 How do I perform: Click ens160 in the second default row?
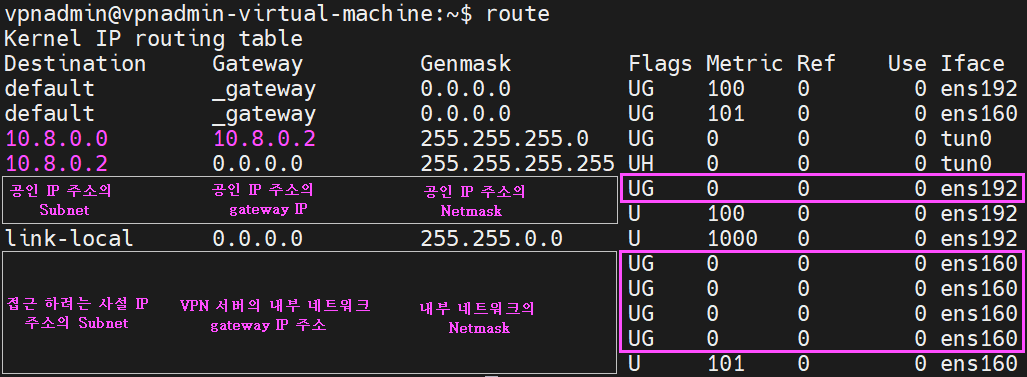(979, 113)
